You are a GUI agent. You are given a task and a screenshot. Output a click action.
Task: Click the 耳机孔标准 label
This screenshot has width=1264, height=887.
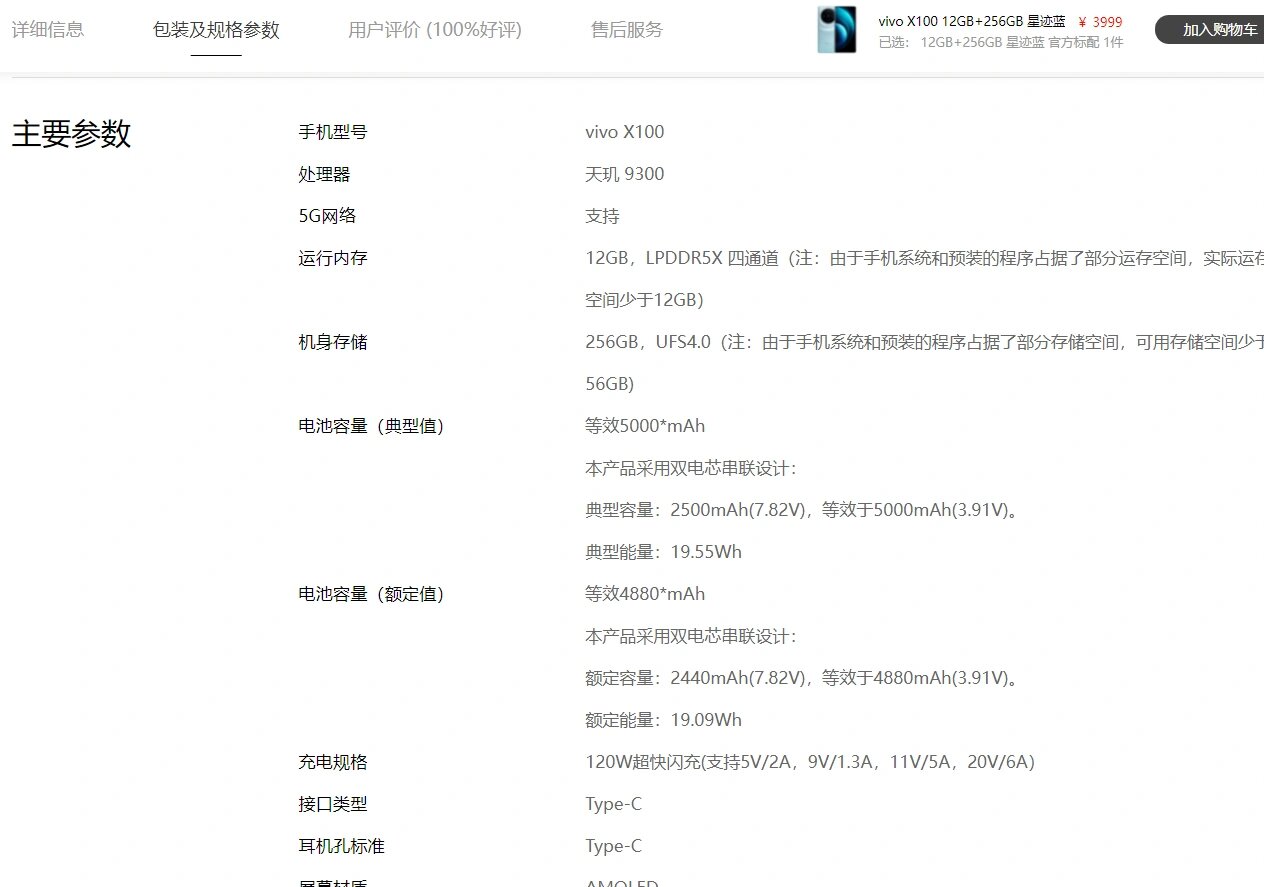click(x=341, y=846)
